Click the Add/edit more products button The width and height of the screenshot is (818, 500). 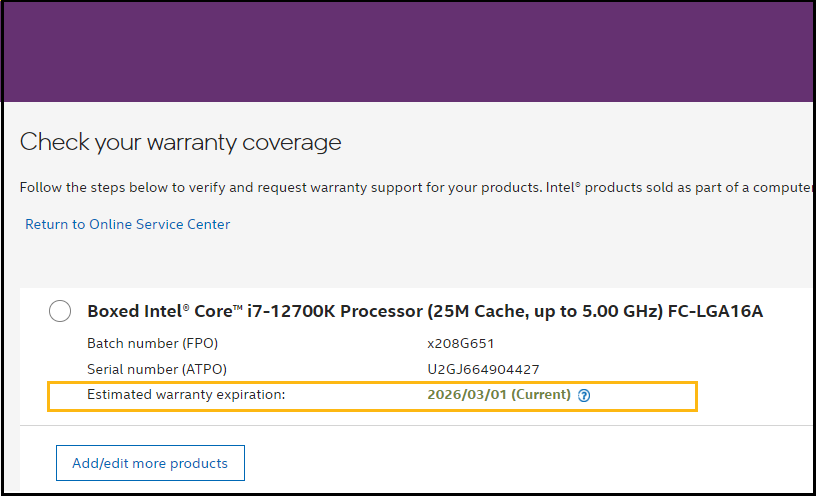[150, 463]
